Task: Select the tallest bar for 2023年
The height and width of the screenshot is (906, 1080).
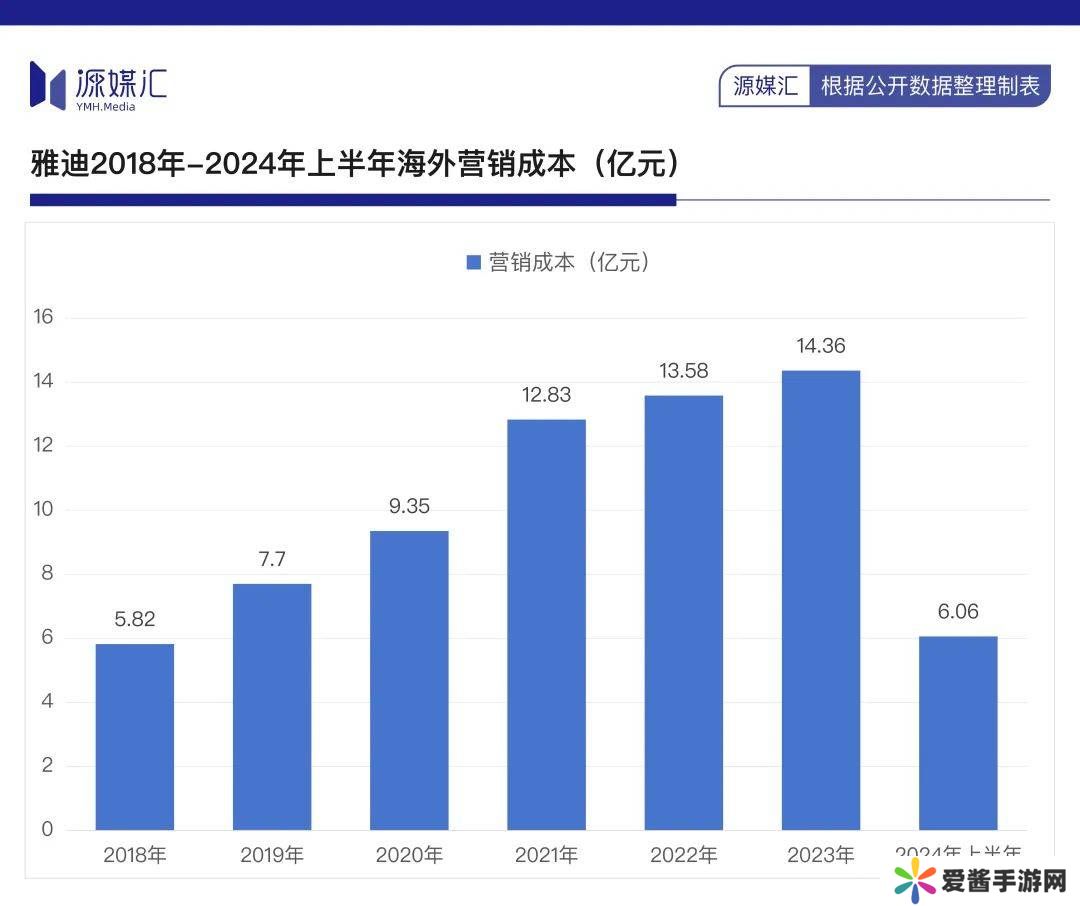Action: pyautogui.click(x=820, y=600)
